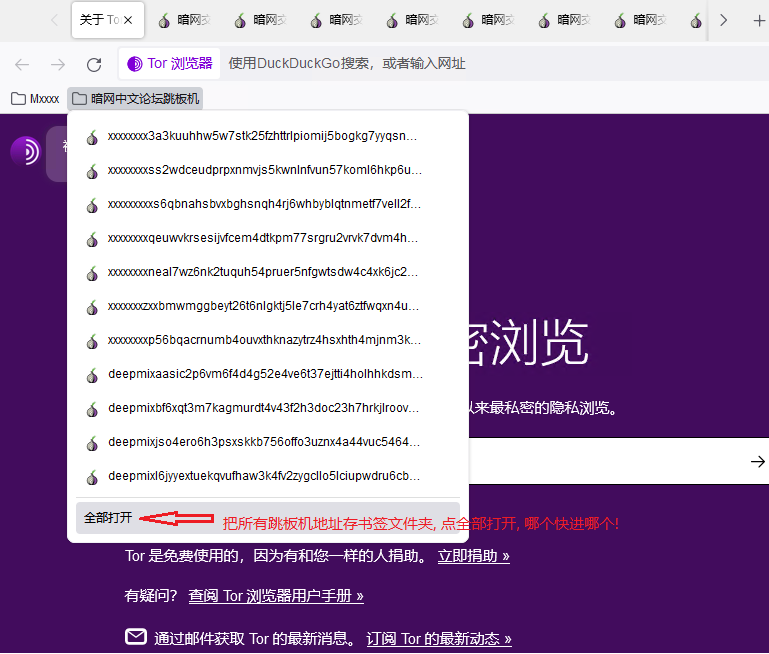Open bookmark deepmixbf6xqt3m7kagmurdt4
This screenshot has height=654, width=769.
268,408
